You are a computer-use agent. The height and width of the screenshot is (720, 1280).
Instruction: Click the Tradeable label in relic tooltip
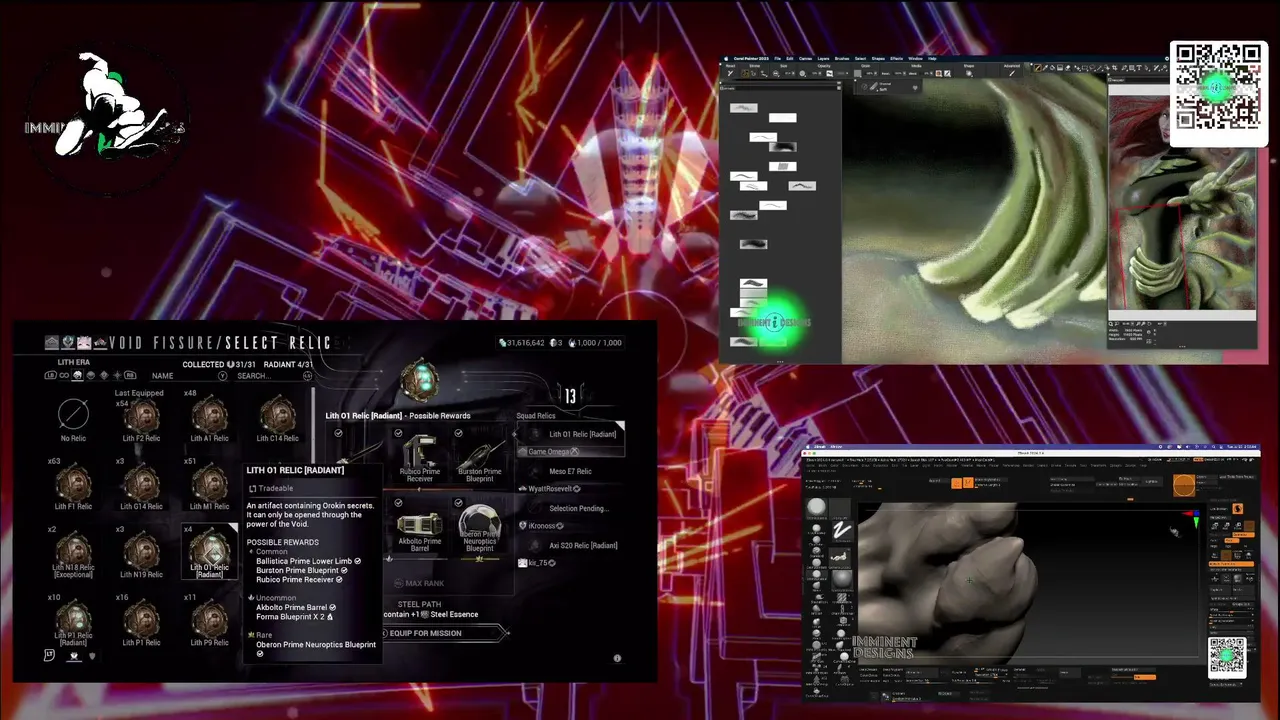pyautogui.click(x=276, y=489)
